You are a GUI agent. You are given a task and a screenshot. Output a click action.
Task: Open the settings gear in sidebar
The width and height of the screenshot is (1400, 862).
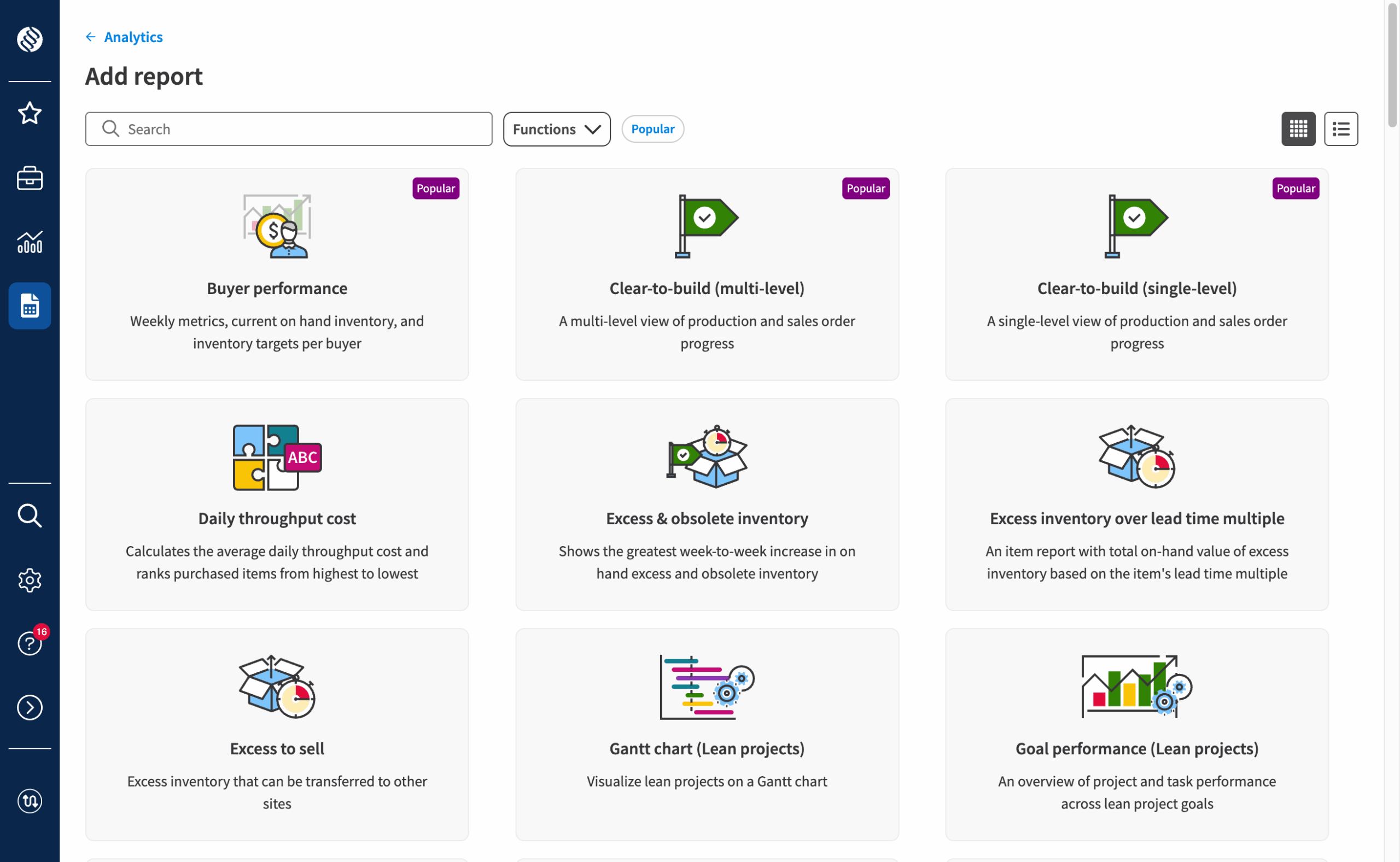click(30, 580)
